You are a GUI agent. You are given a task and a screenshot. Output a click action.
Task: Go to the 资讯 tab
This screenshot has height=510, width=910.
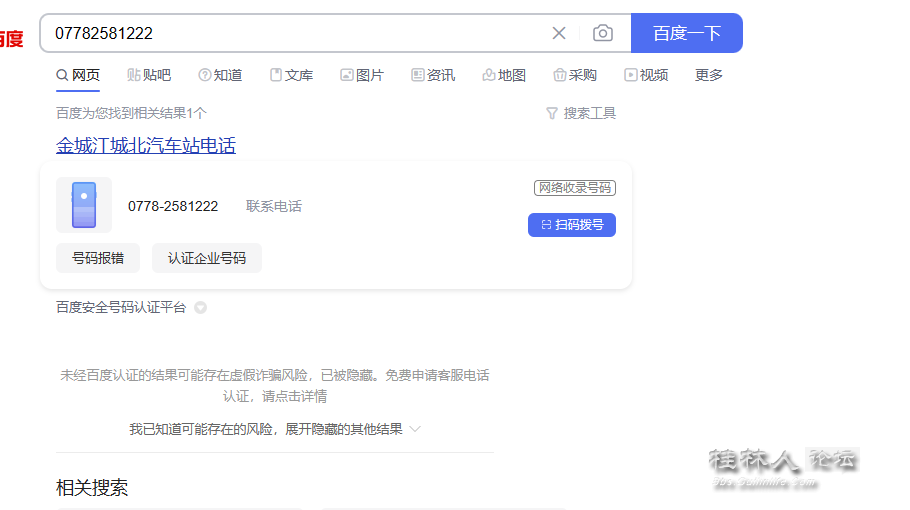tap(433, 75)
